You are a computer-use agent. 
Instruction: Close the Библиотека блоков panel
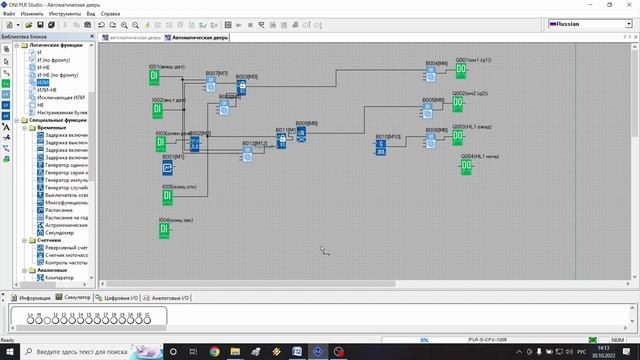pyautogui.click(x=92, y=36)
